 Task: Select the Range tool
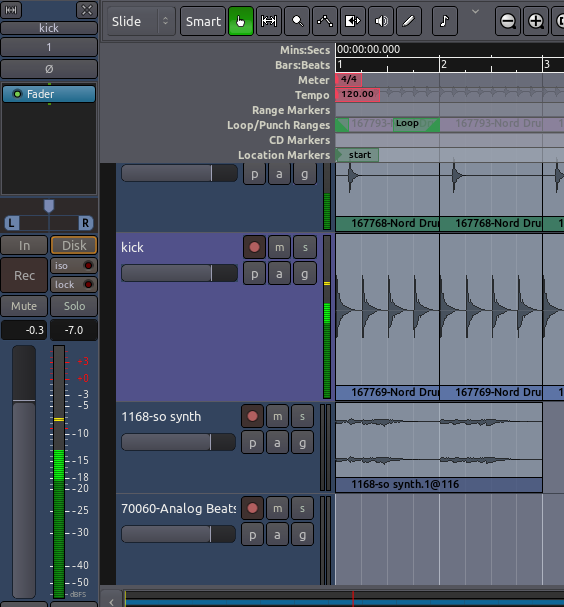click(269, 21)
